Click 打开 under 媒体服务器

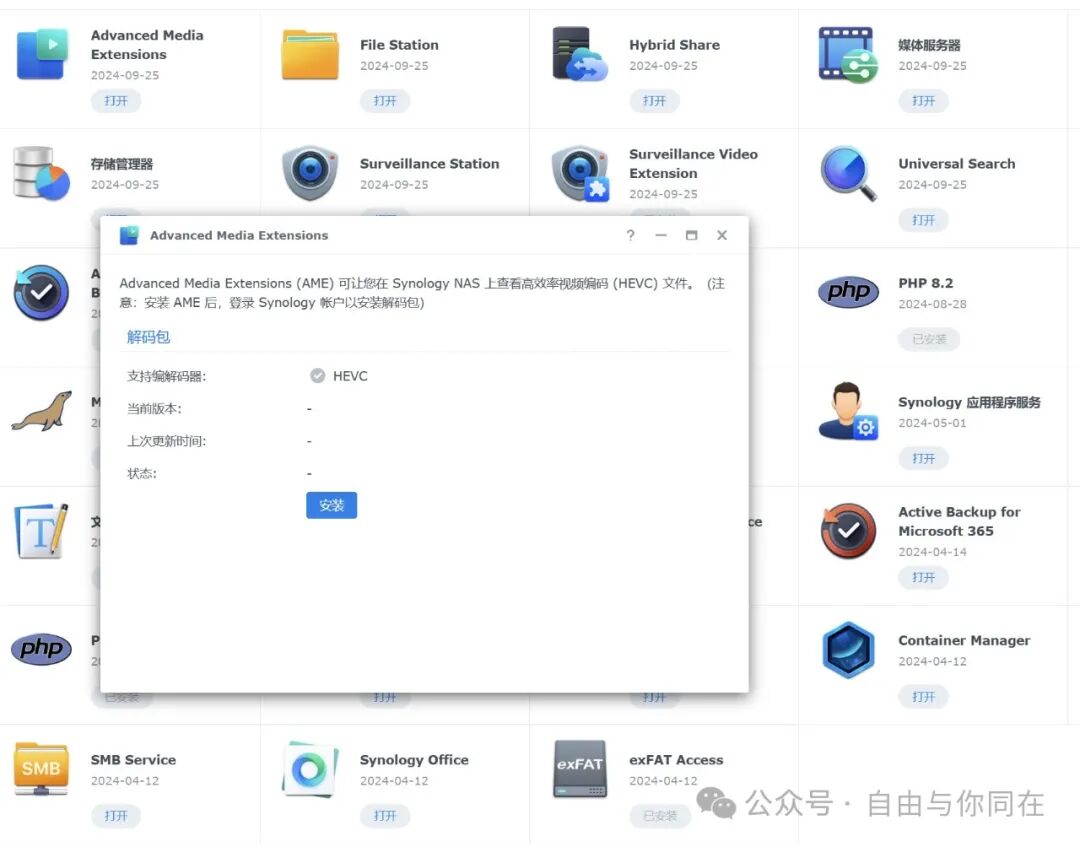coord(924,101)
